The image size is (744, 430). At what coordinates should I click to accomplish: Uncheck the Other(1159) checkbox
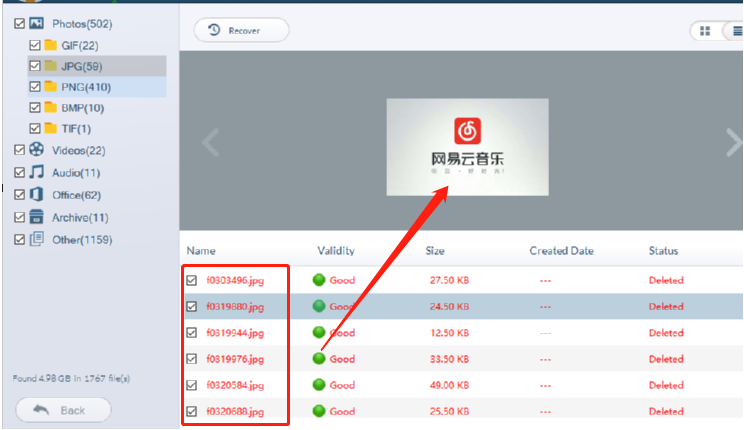pos(19,239)
